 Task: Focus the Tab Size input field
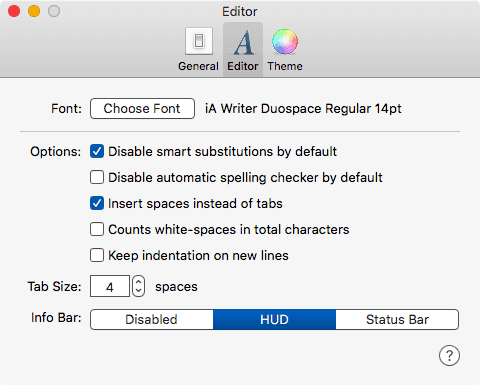click(x=110, y=286)
